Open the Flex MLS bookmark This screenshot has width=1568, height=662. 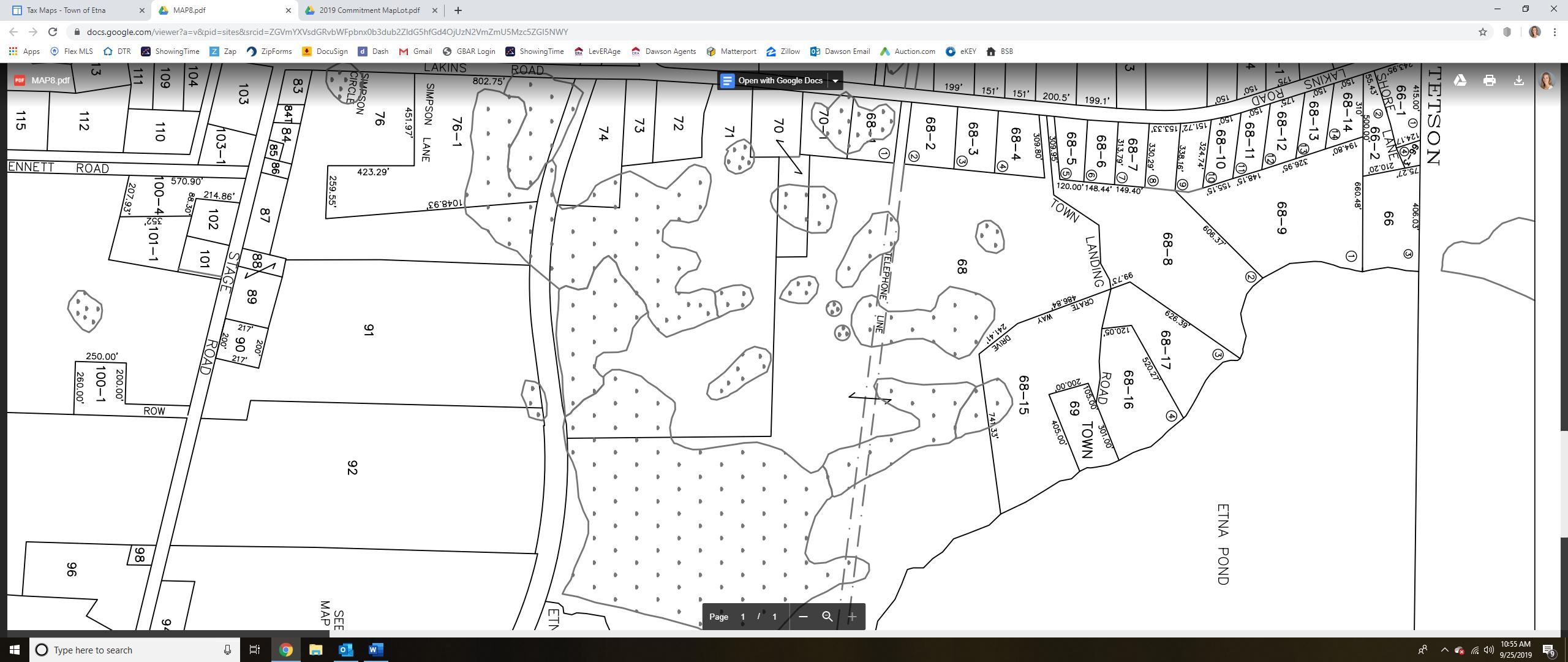(x=72, y=51)
